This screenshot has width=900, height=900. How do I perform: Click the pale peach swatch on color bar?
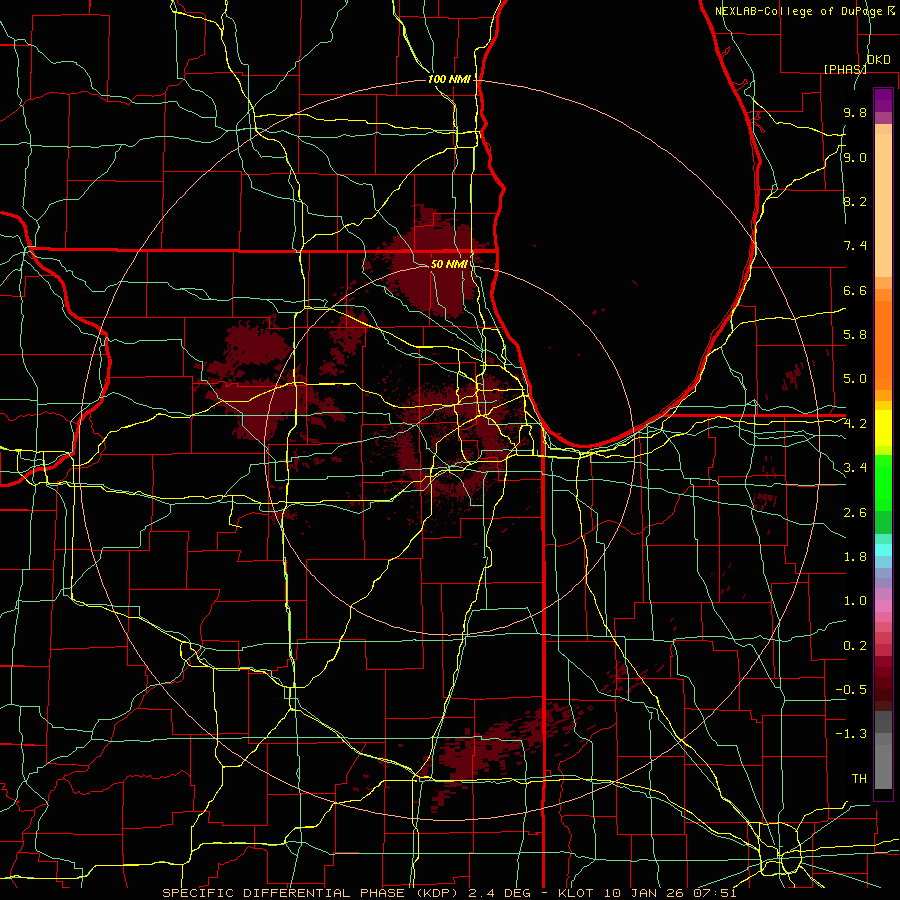tap(883, 205)
